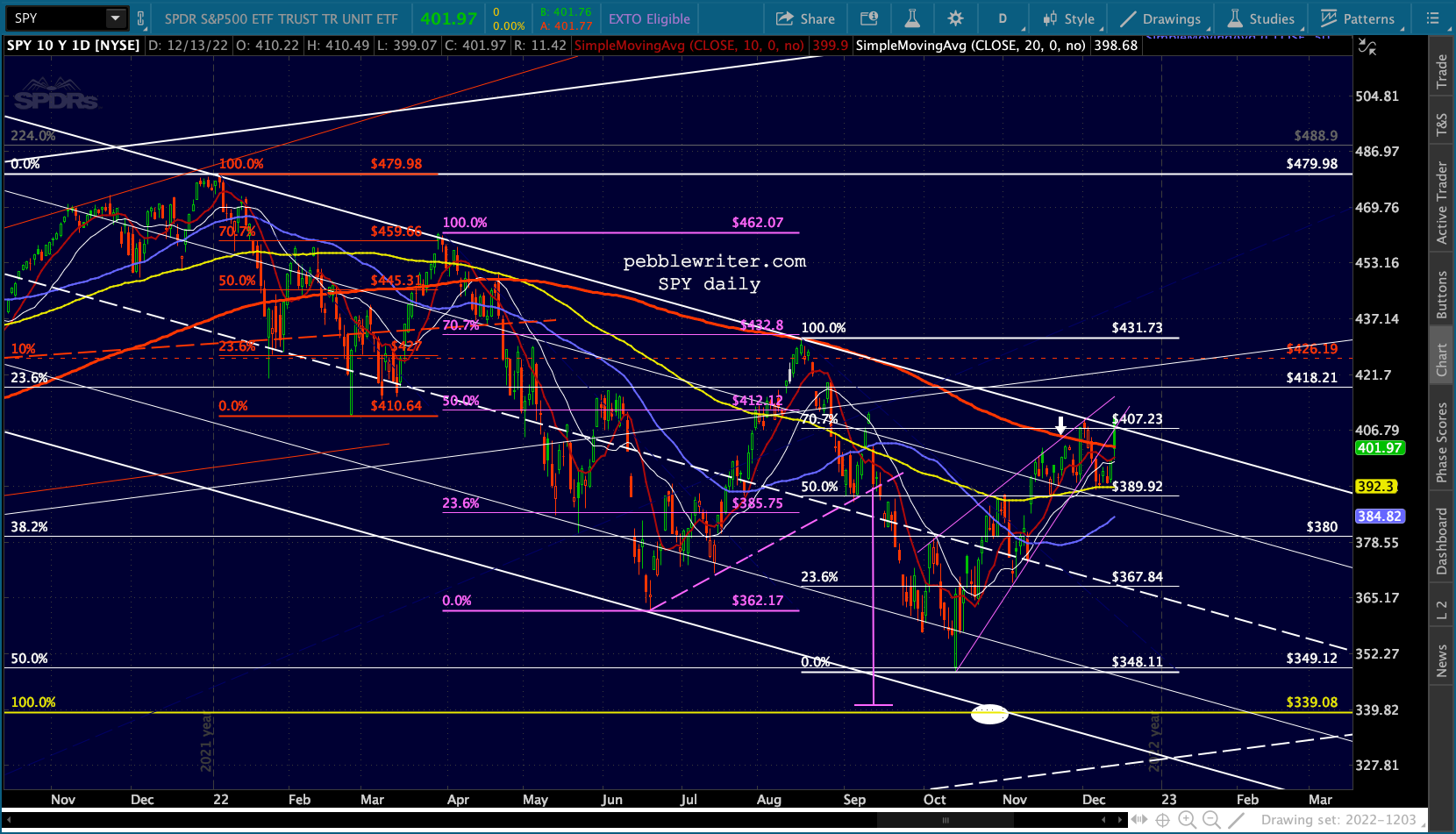
Task: Open chart settings gear icon
Action: coord(956,18)
